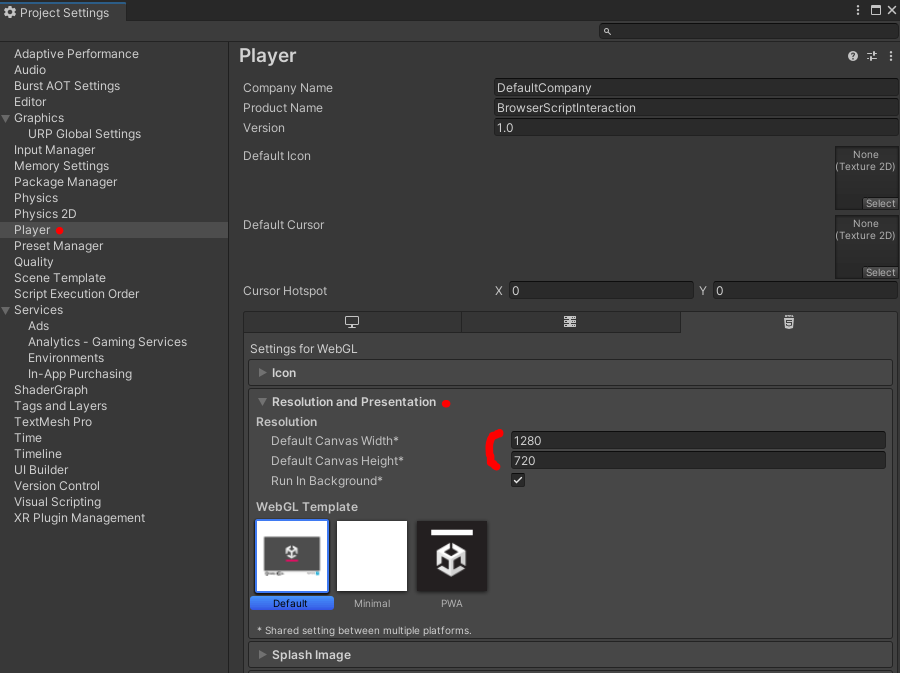
Task: Open Timeline settings
Action: (38, 454)
